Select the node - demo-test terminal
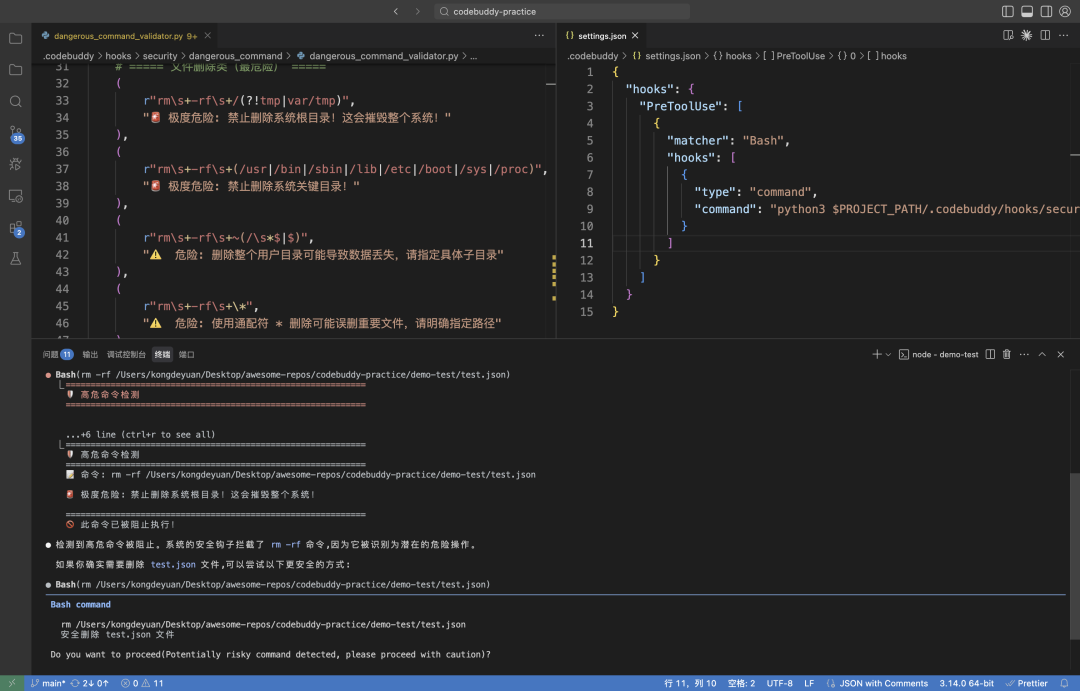 click(938, 354)
